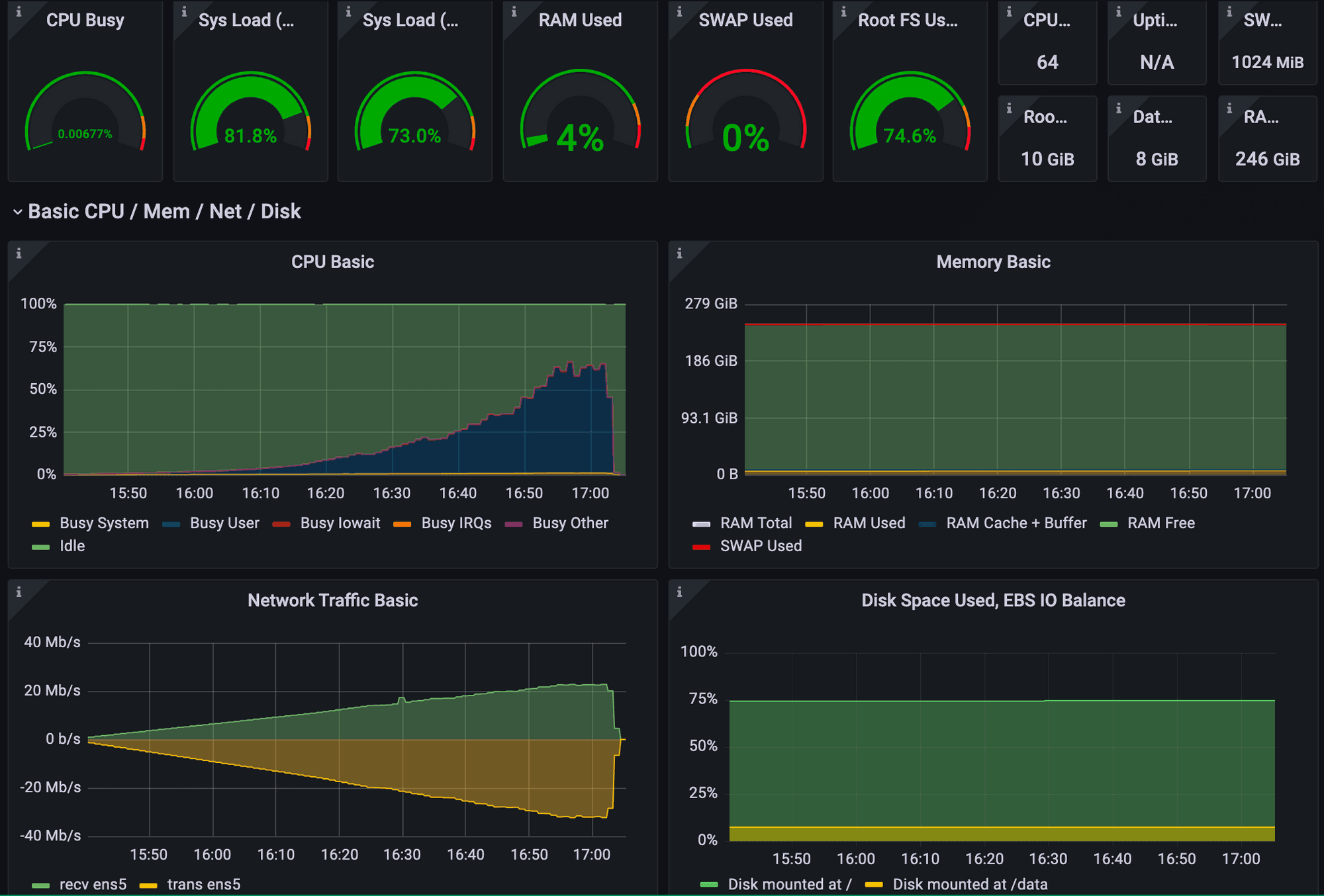
Task: Open Memory Basic panel title menu
Action: pyautogui.click(x=993, y=262)
